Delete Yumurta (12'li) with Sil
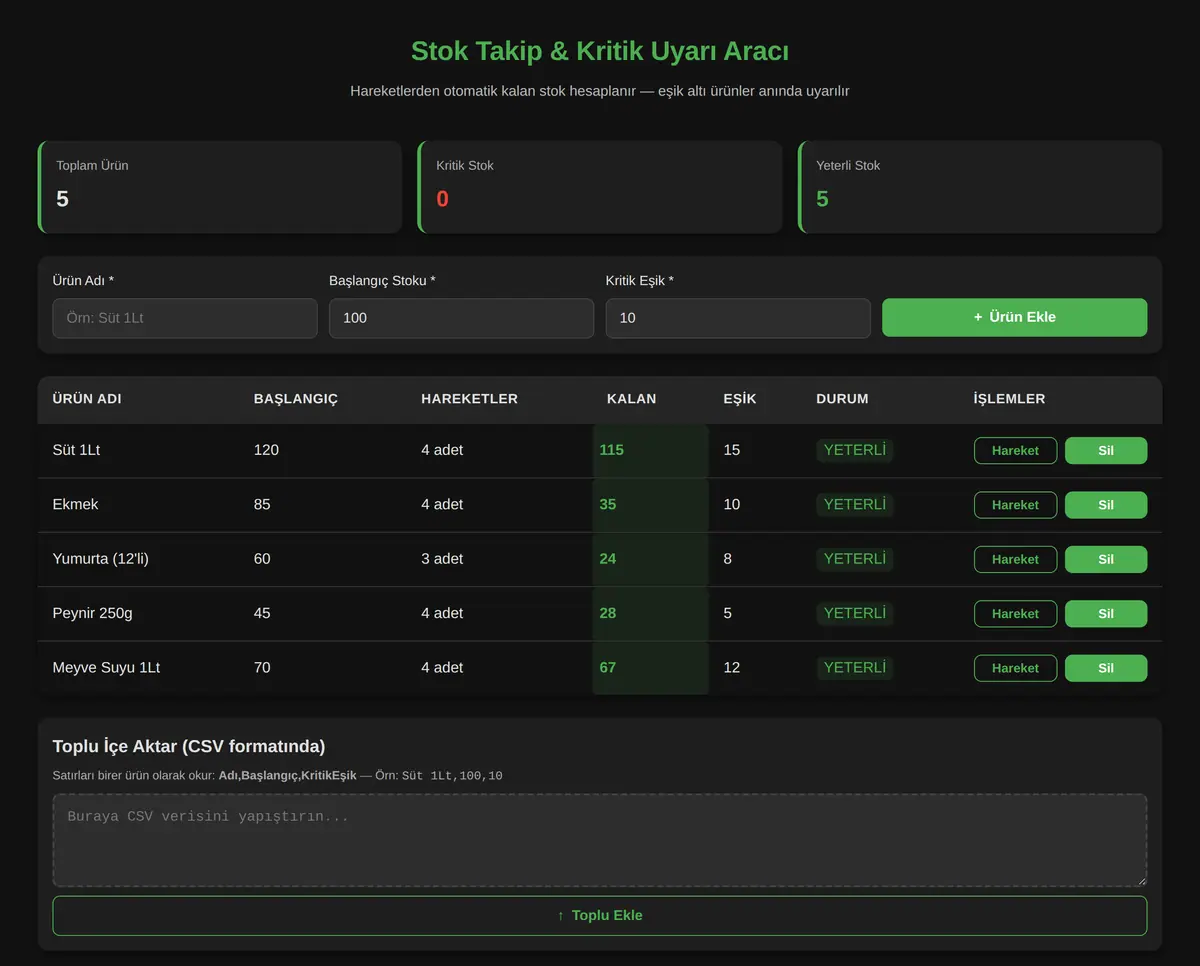This screenshot has width=1200, height=966. pos(1106,559)
